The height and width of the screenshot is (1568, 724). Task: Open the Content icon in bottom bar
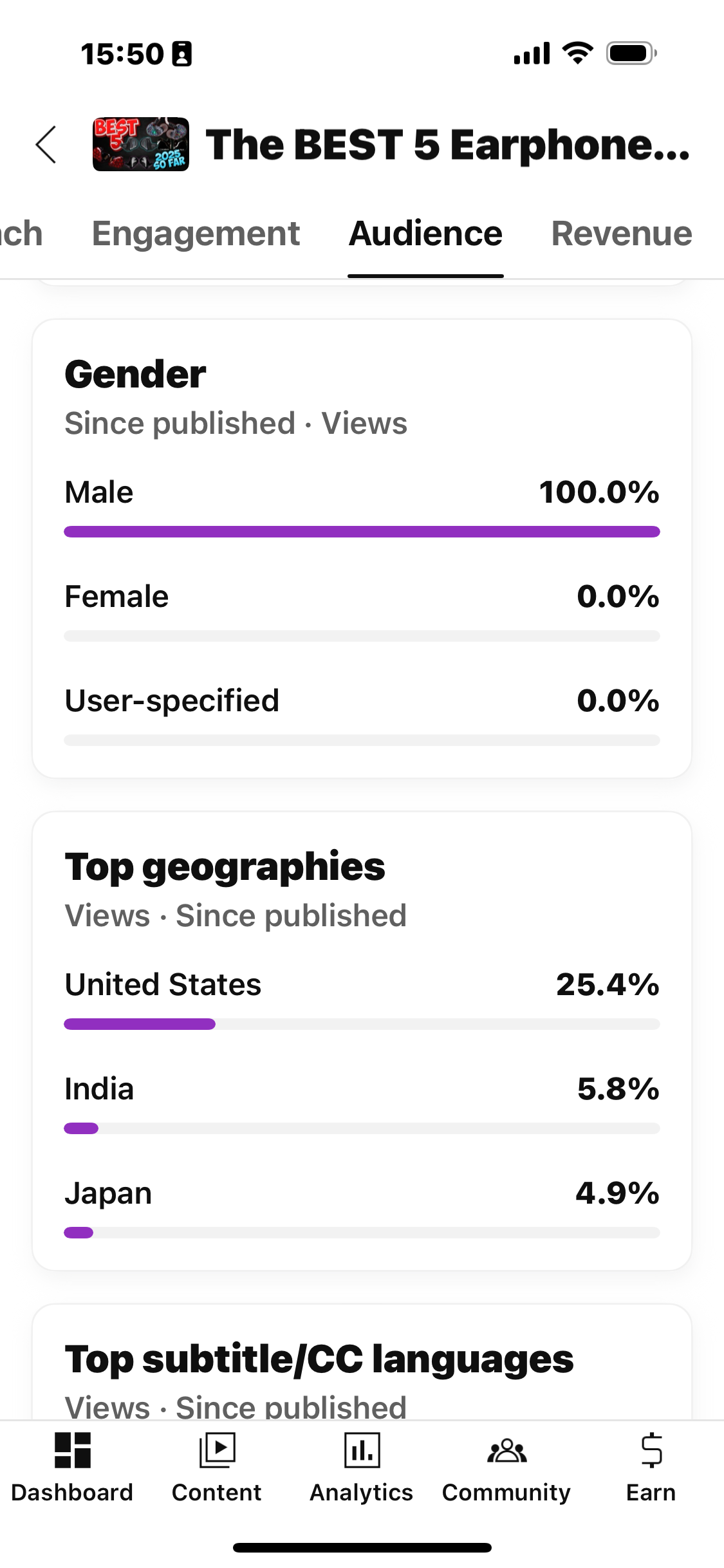[x=217, y=1450]
